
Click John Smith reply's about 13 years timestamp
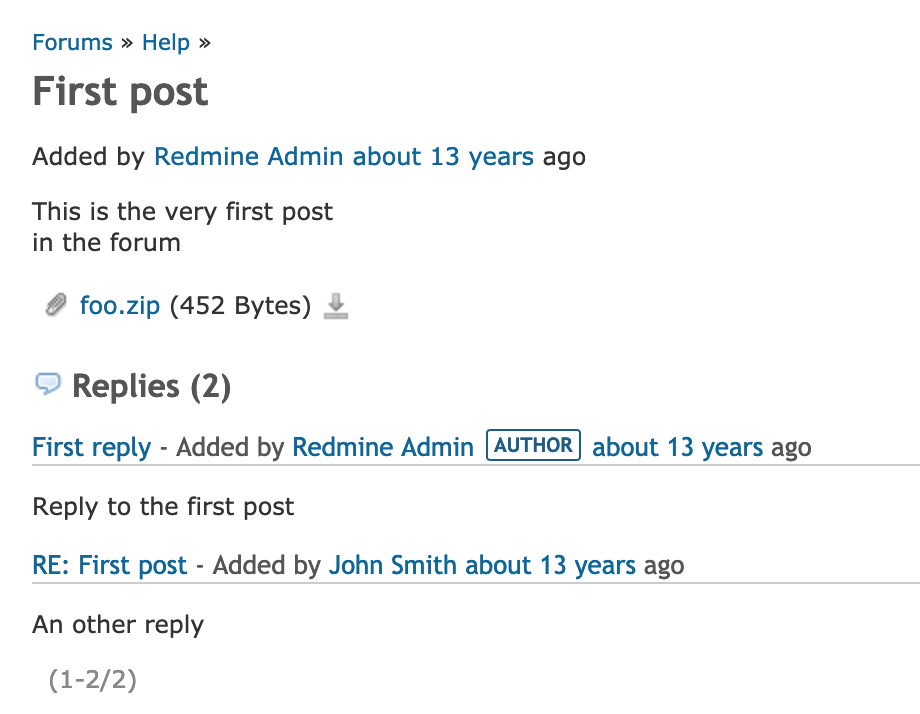[x=550, y=565]
